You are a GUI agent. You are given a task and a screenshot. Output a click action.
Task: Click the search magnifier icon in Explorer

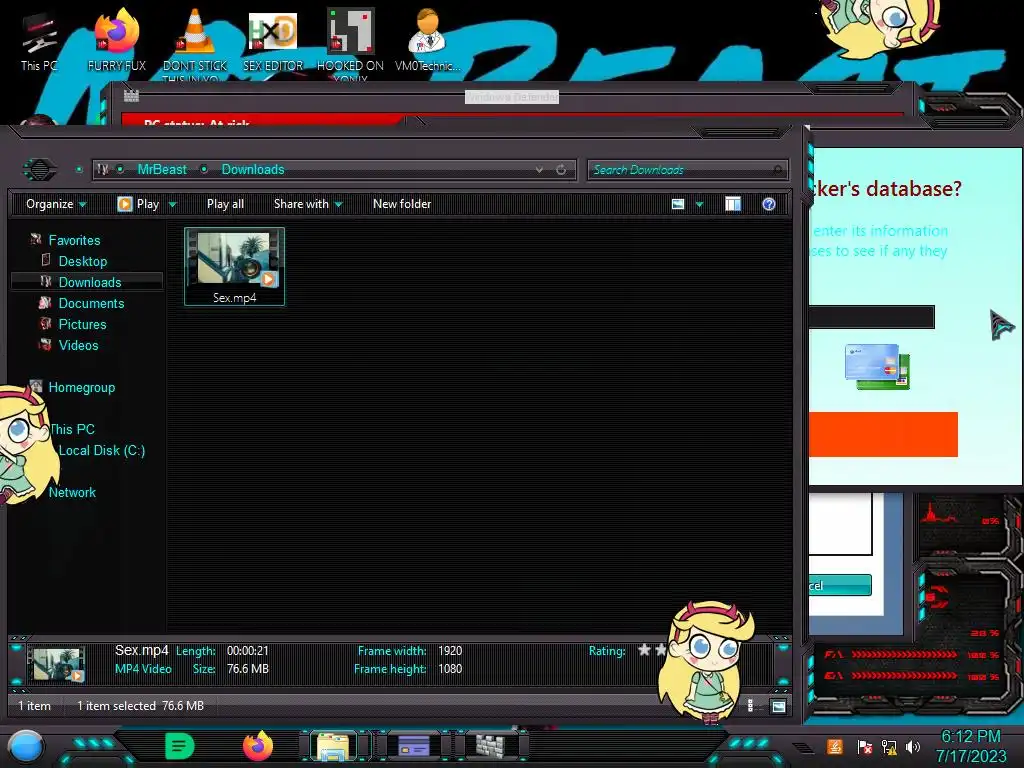(x=777, y=170)
